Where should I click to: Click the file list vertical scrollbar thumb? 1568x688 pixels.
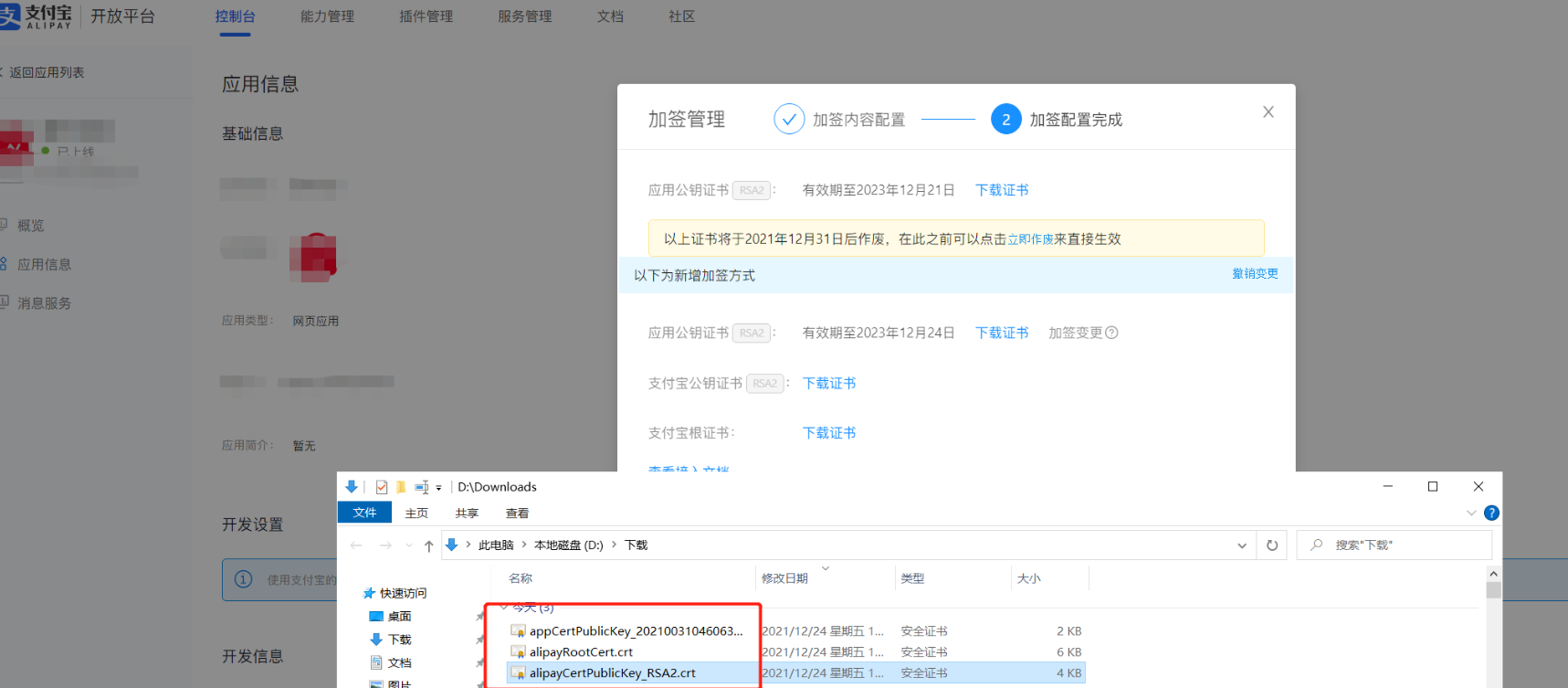(1493, 589)
